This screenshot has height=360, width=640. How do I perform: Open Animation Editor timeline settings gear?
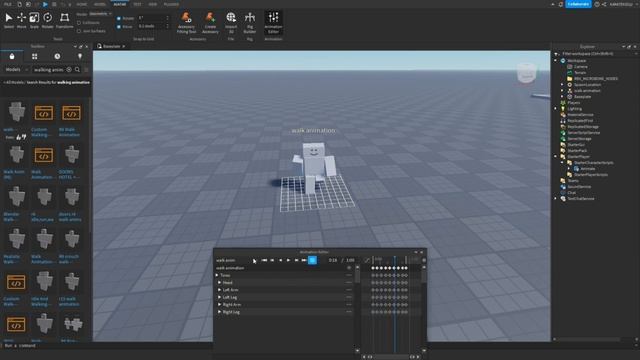[x=424, y=260]
